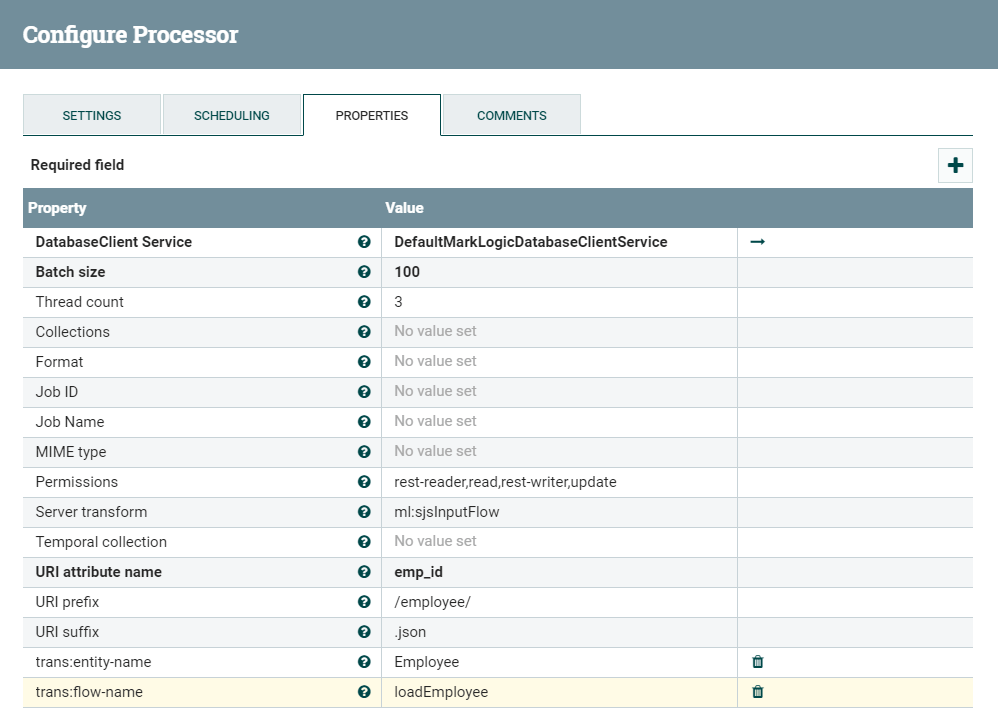
Task: Open the Scheduling tab
Action: coord(233,115)
